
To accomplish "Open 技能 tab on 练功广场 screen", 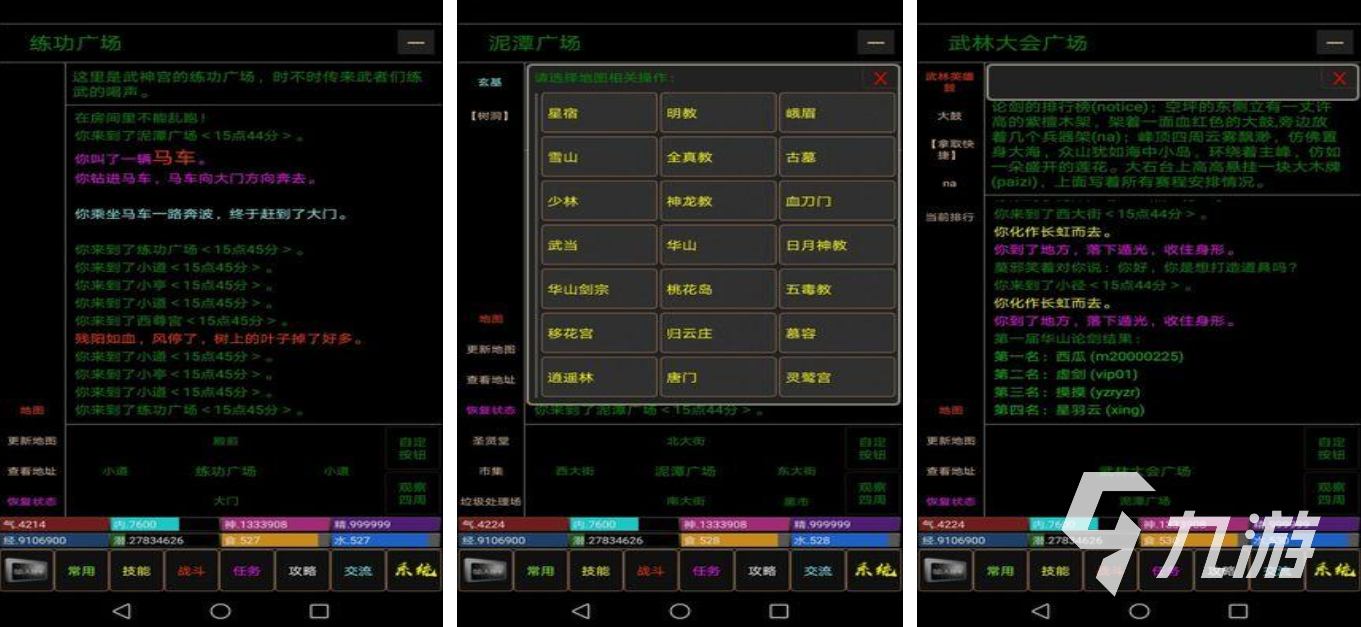I will click(x=136, y=570).
